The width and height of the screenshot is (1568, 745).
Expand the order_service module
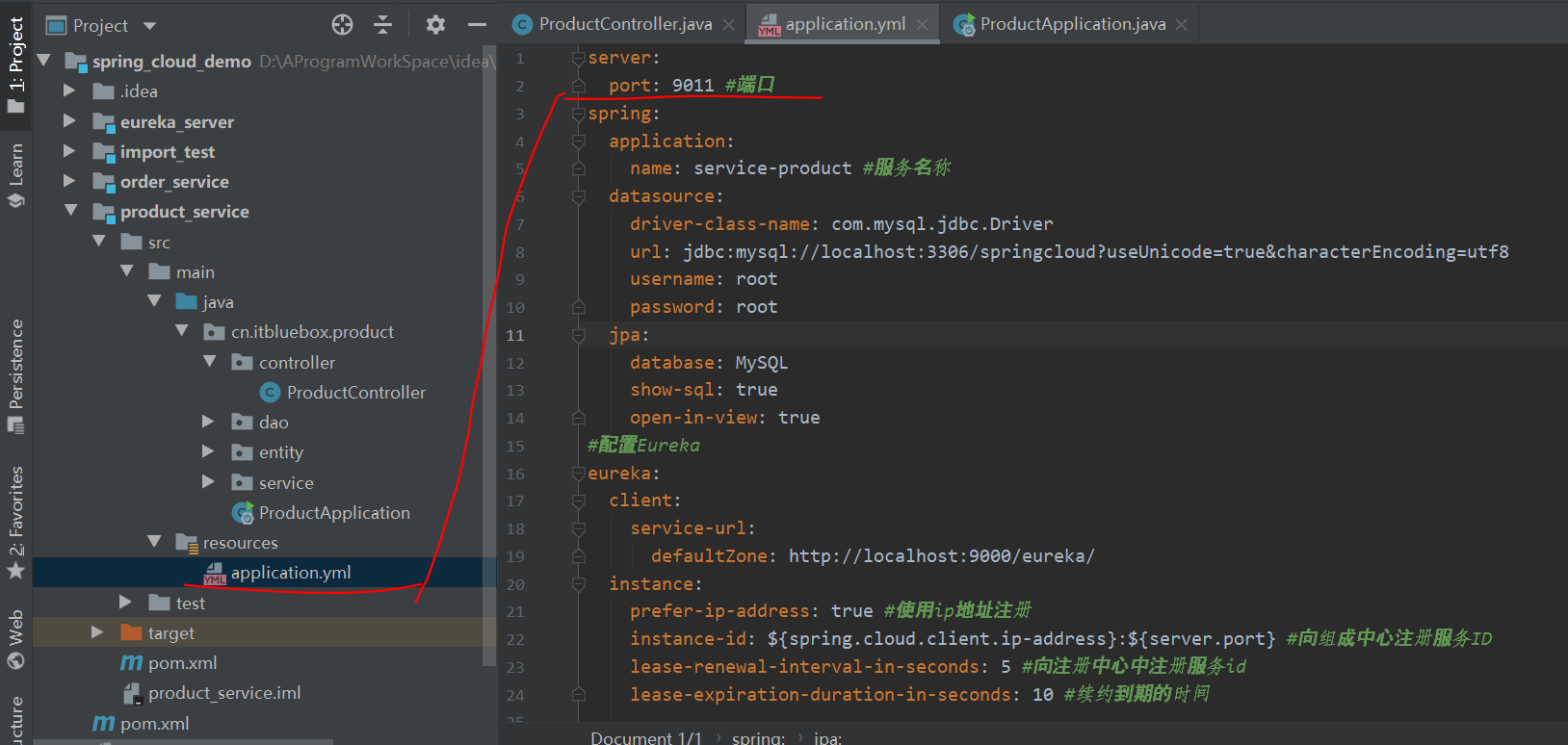69,181
